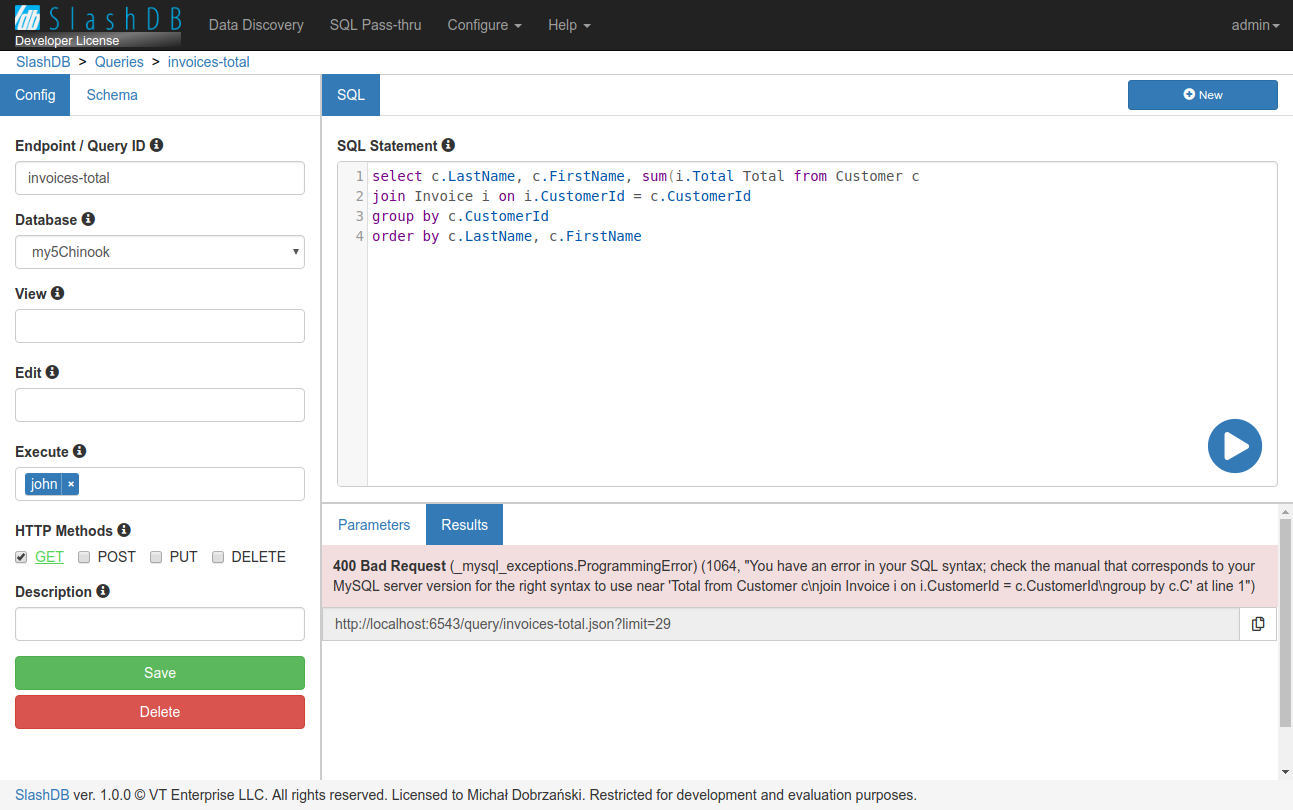The height and width of the screenshot is (810, 1293).
Task: Enable the POST HTTP method
Action: tap(84, 557)
